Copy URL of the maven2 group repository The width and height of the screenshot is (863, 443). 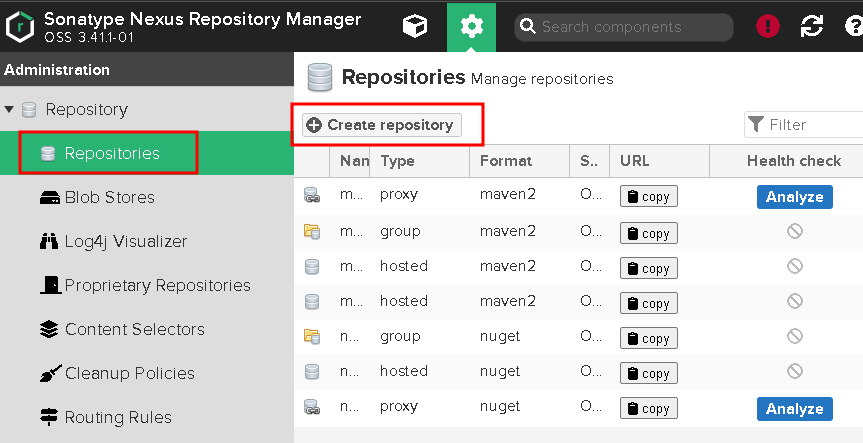pyautogui.click(x=649, y=233)
